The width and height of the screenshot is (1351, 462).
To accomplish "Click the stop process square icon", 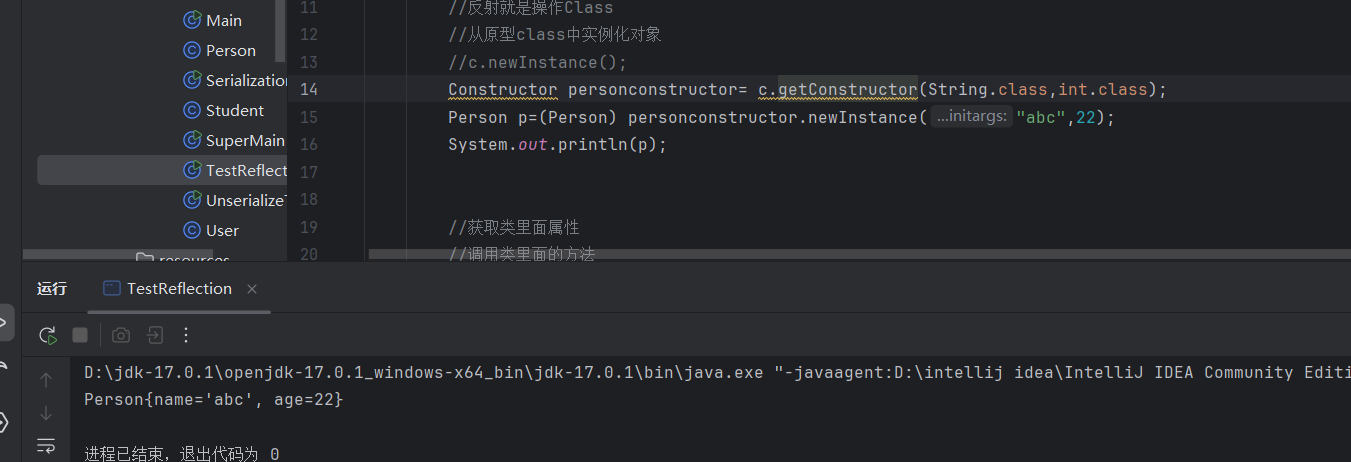I will point(80,335).
